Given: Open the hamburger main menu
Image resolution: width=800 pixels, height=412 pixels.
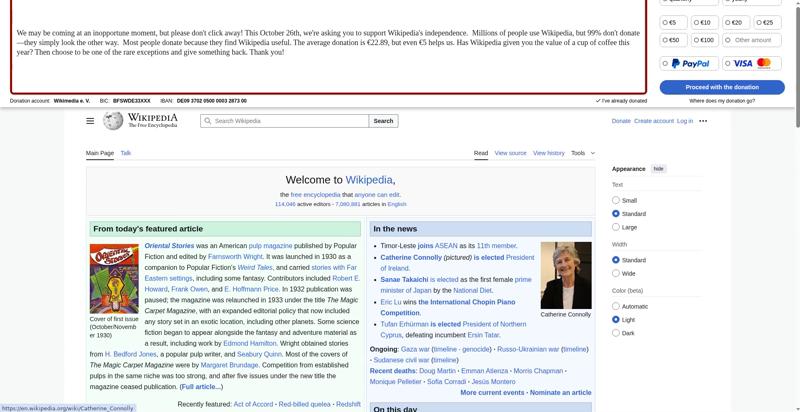Looking at the screenshot, I should coord(90,121).
